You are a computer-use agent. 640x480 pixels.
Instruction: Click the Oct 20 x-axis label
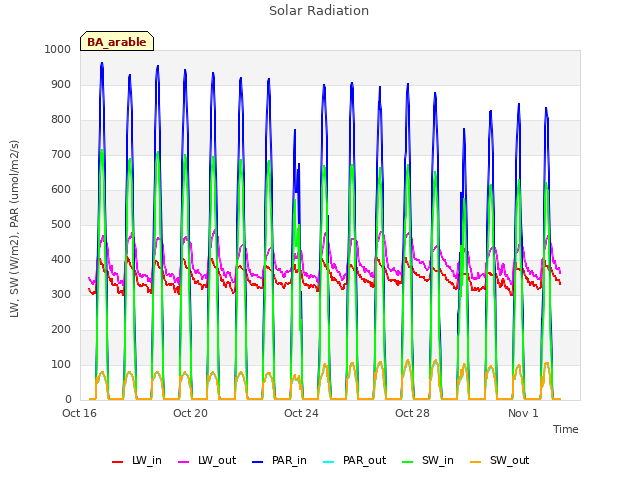[x=190, y=413]
